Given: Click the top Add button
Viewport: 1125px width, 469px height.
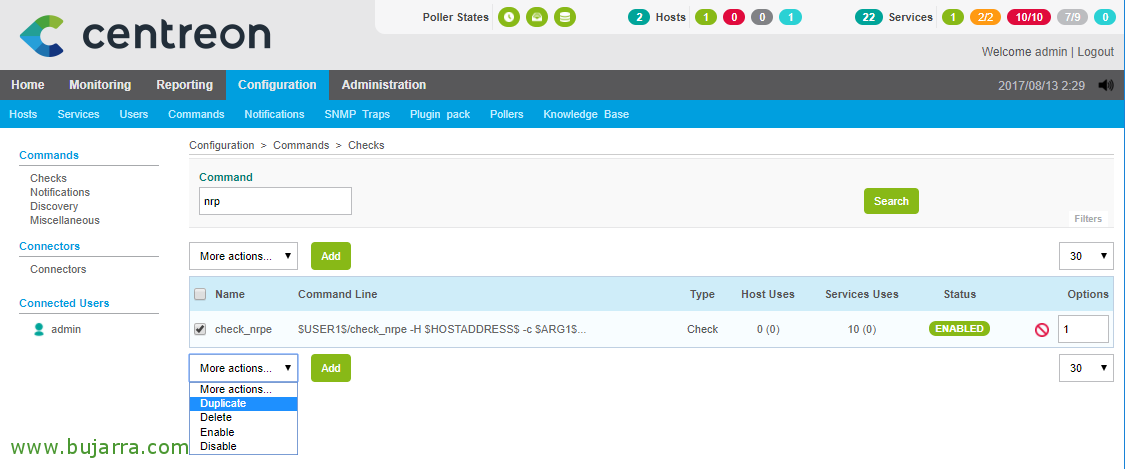Looking at the screenshot, I should click(x=331, y=256).
